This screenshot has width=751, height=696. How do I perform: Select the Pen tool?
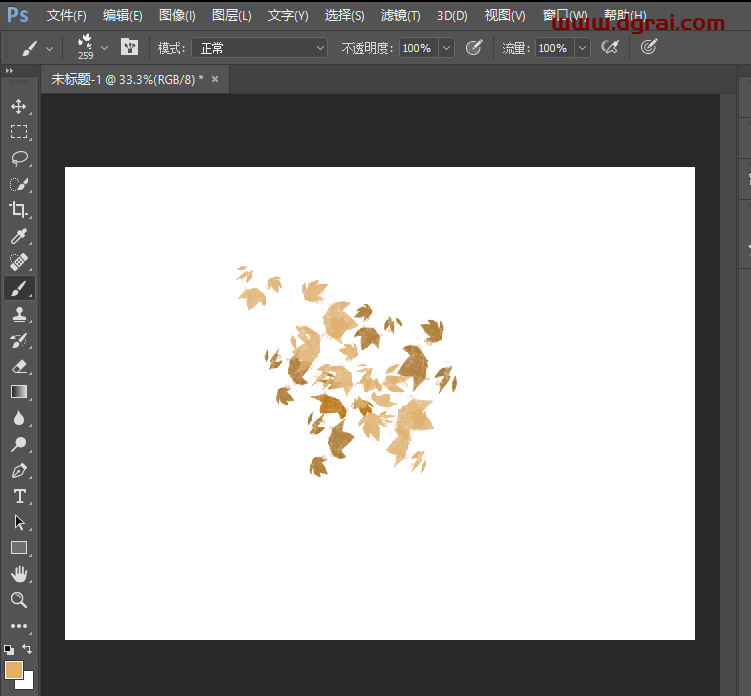click(x=19, y=470)
